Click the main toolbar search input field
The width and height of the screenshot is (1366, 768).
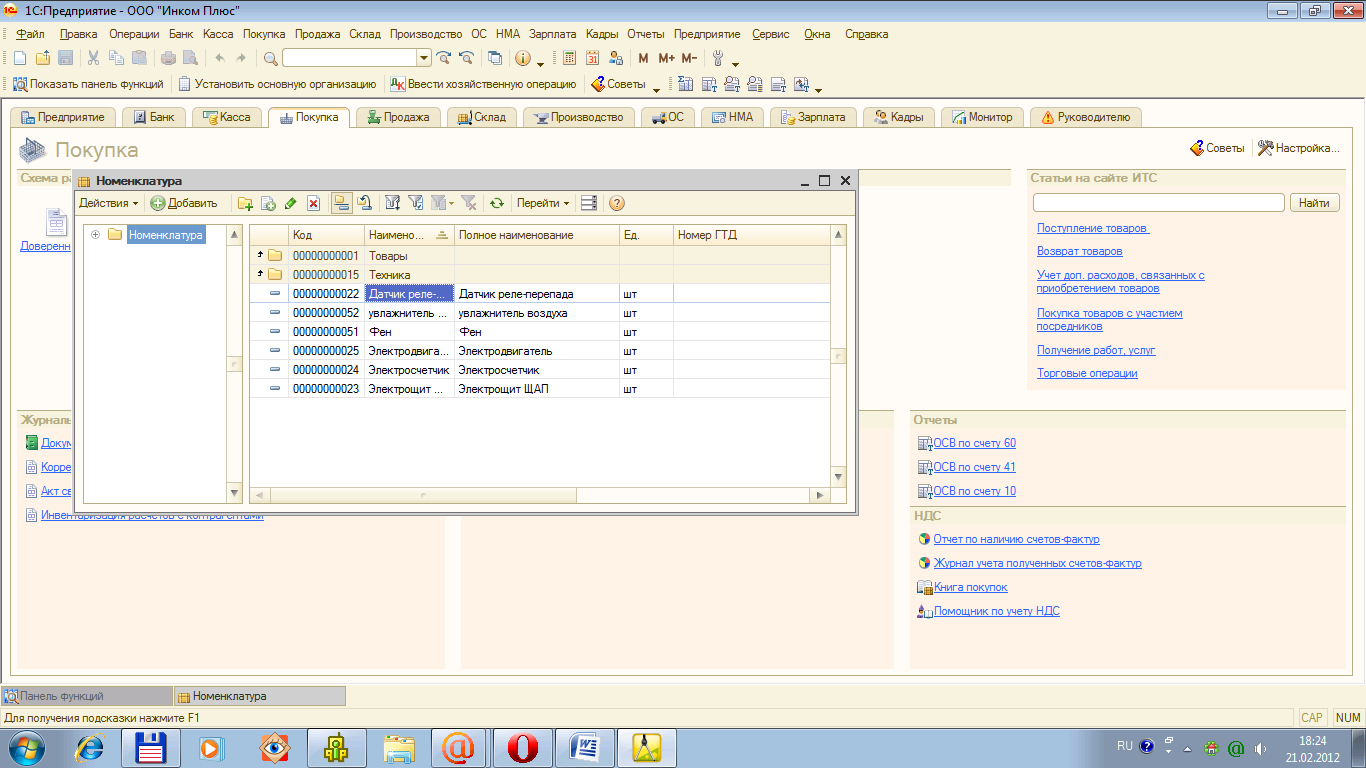pos(349,58)
